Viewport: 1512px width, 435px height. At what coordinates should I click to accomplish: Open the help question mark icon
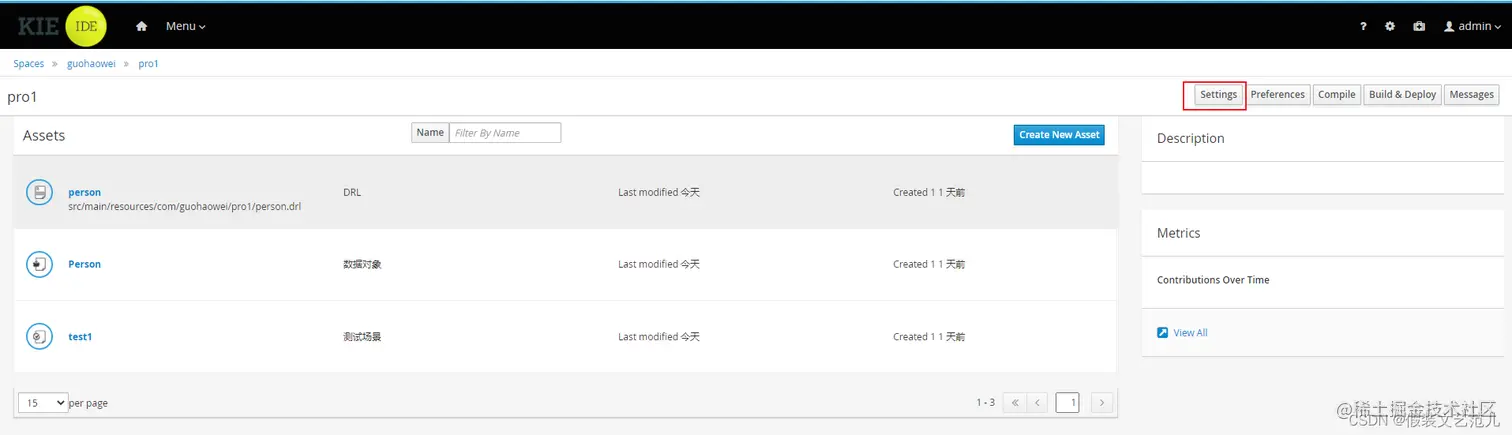tap(1363, 27)
